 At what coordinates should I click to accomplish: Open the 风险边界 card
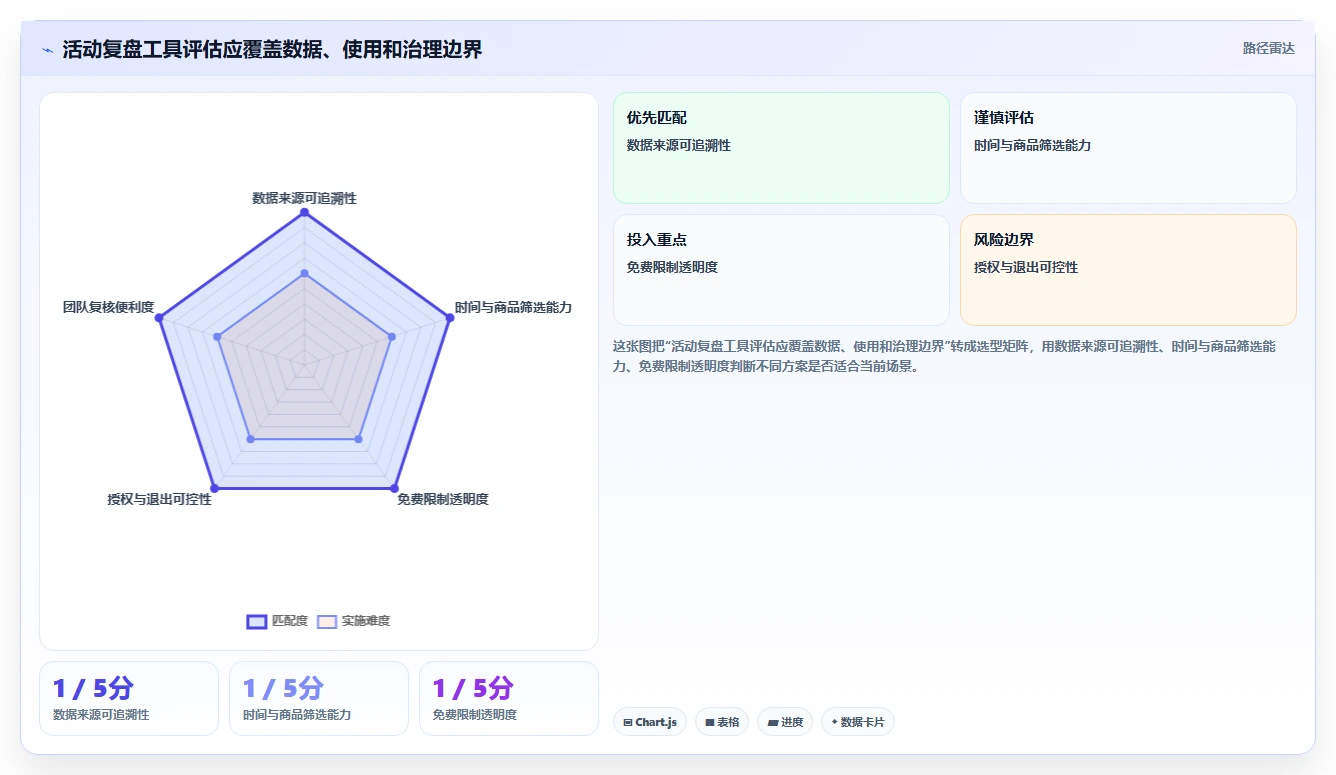tap(1128, 270)
